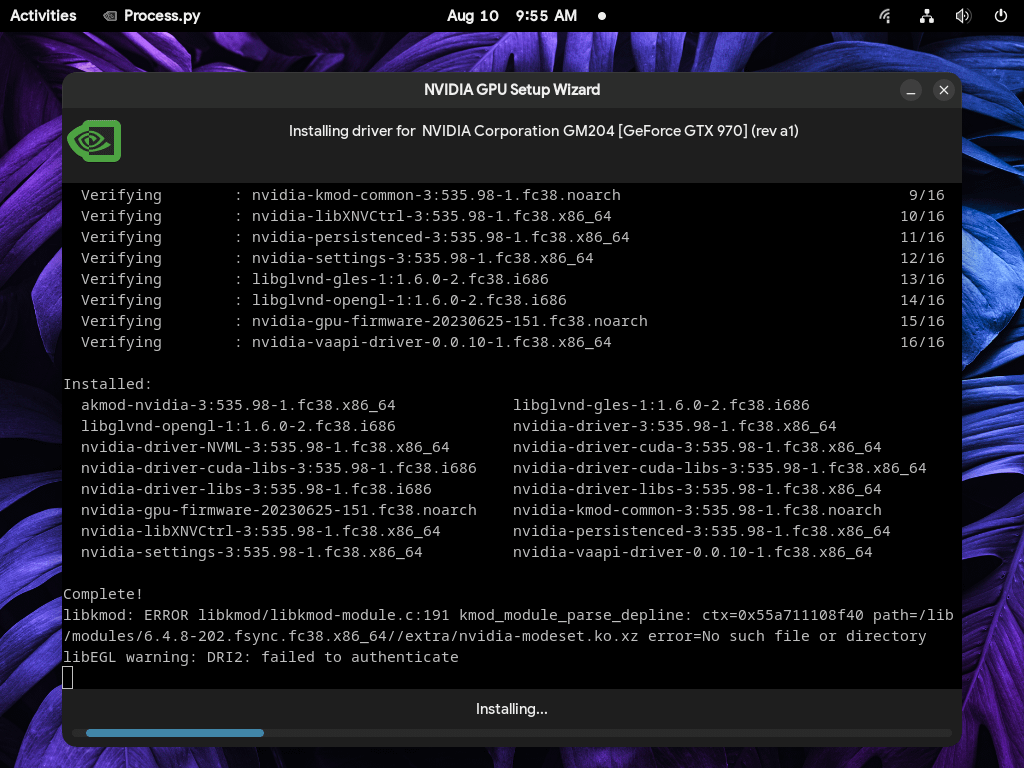Screen dimensions: 1024x768
Task: Click the '12/16' progress count
Action: [x=922, y=258]
